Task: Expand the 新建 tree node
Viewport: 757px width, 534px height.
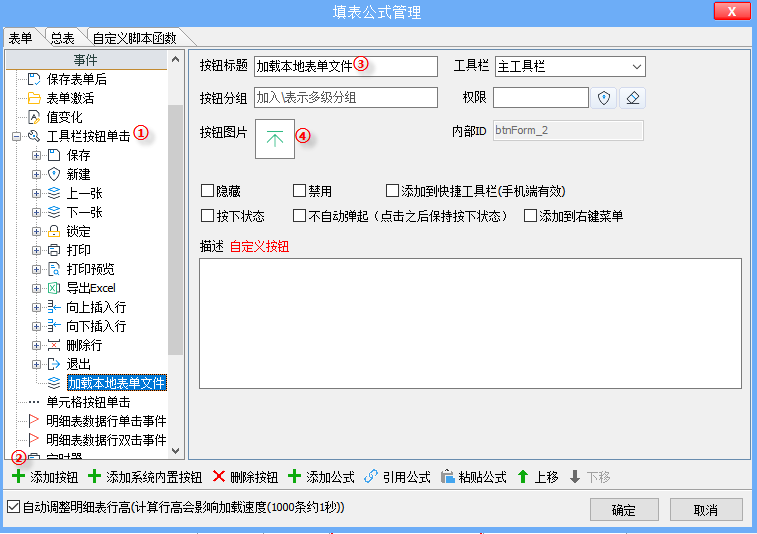Action: pyautogui.click(x=36, y=174)
